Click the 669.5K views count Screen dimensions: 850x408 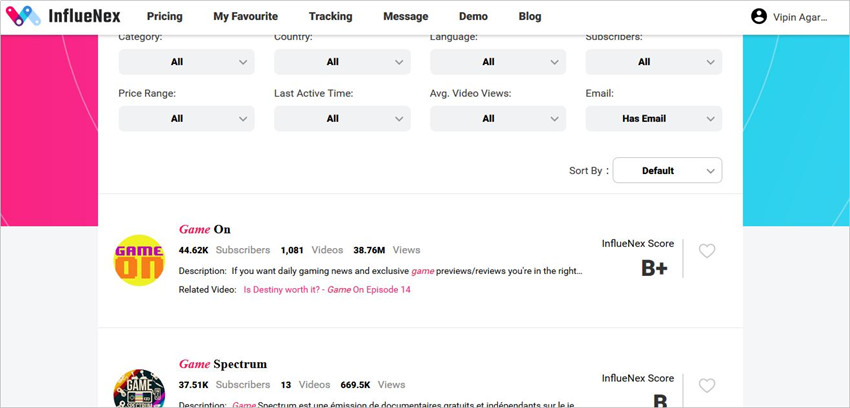point(356,385)
